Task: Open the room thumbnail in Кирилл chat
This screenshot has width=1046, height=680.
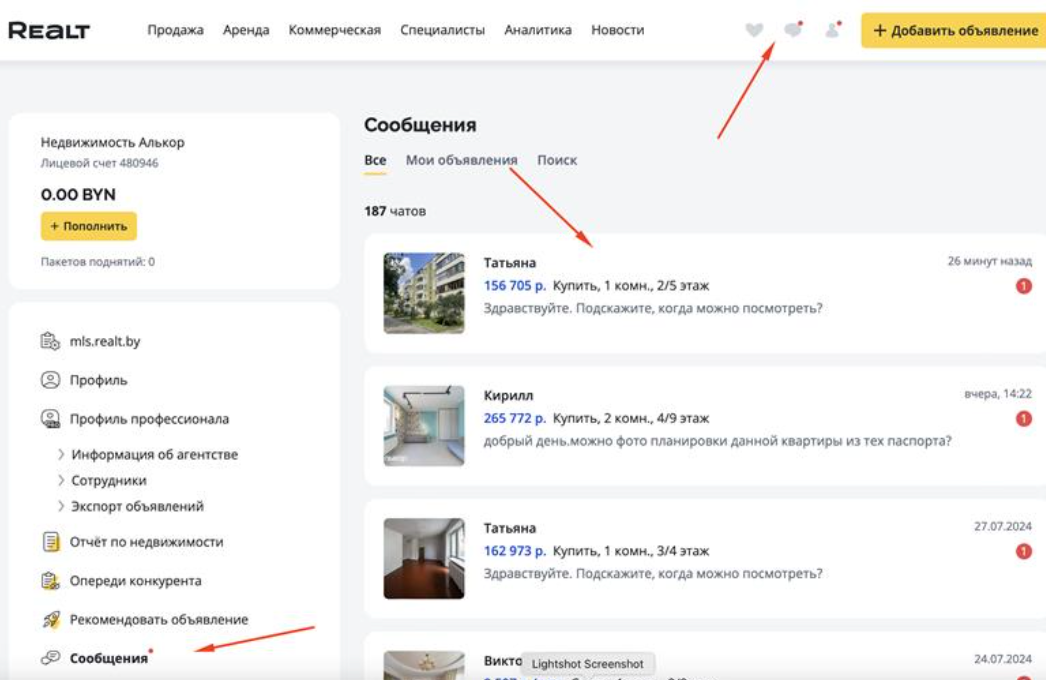Action: [x=424, y=426]
